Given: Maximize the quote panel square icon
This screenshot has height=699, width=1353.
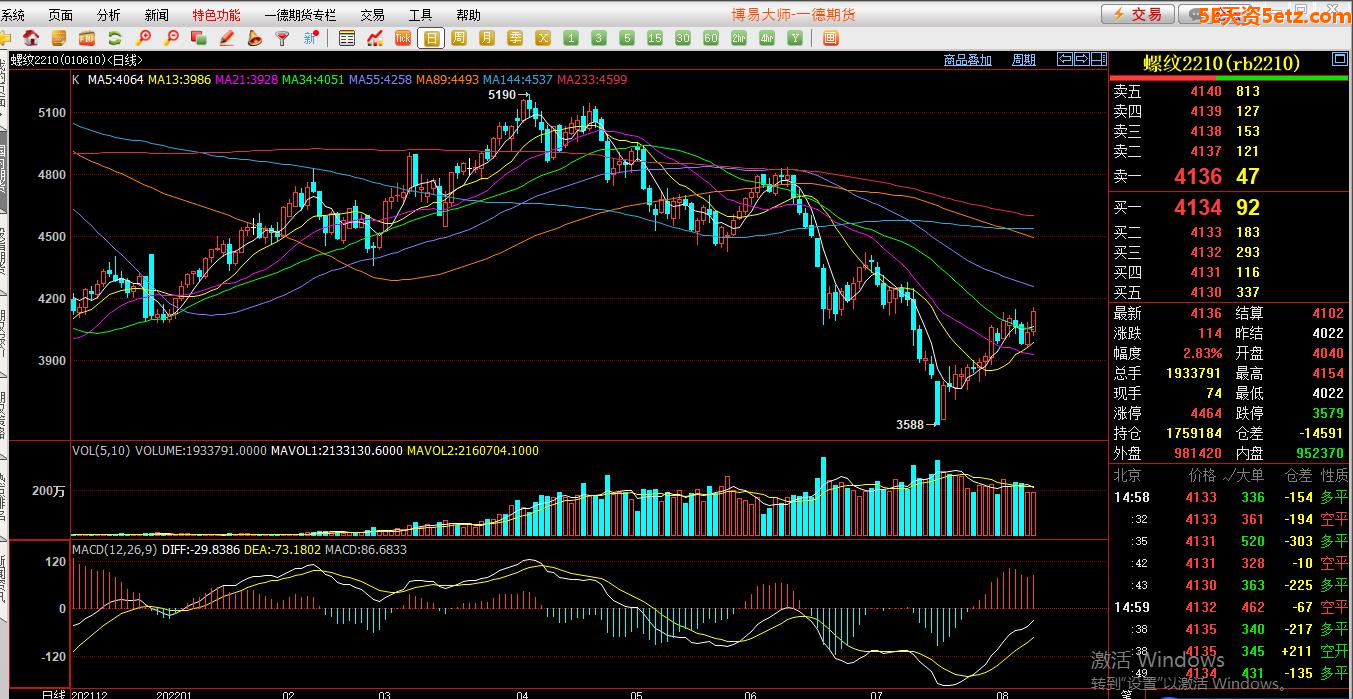Looking at the screenshot, I should pos(1339,59).
